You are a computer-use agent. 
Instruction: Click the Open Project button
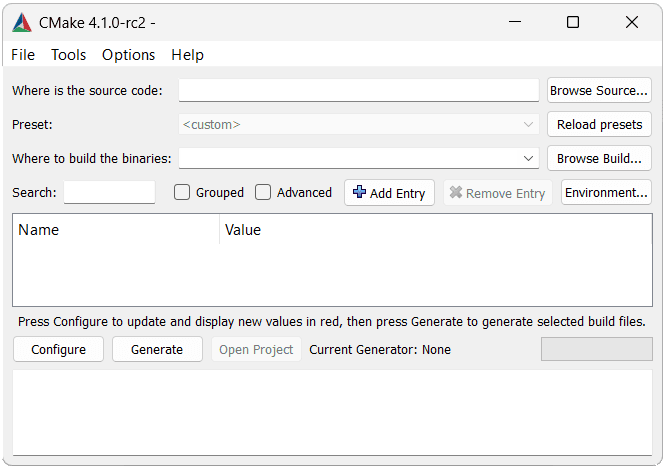(x=256, y=349)
